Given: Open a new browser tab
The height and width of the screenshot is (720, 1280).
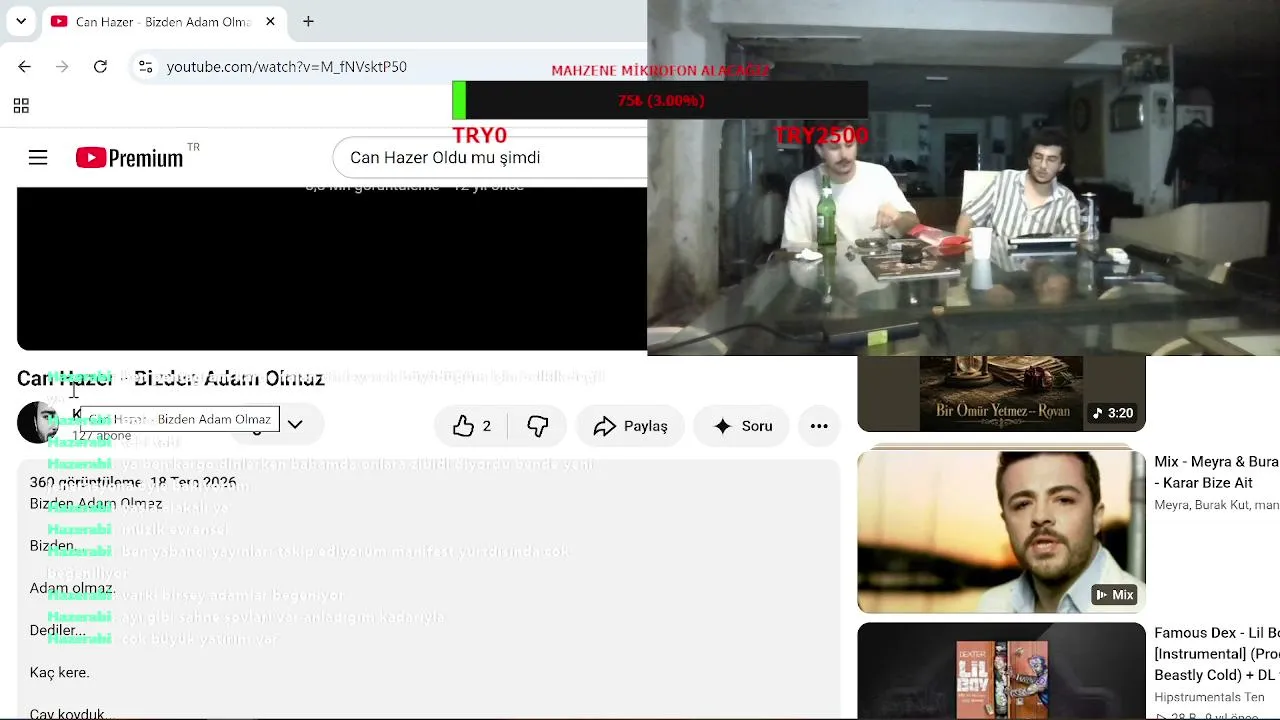Looking at the screenshot, I should 308,21.
